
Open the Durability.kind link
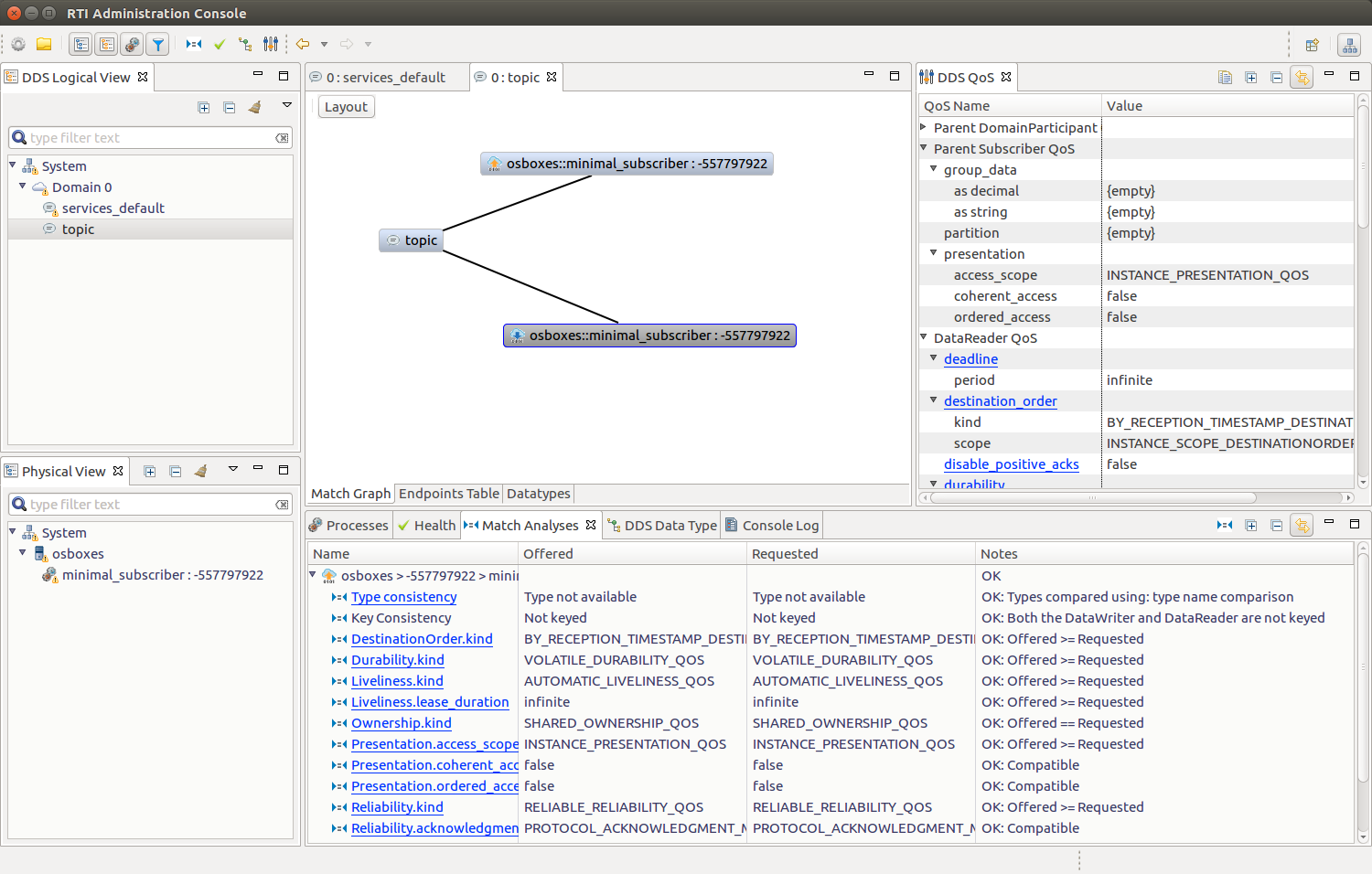(397, 660)
